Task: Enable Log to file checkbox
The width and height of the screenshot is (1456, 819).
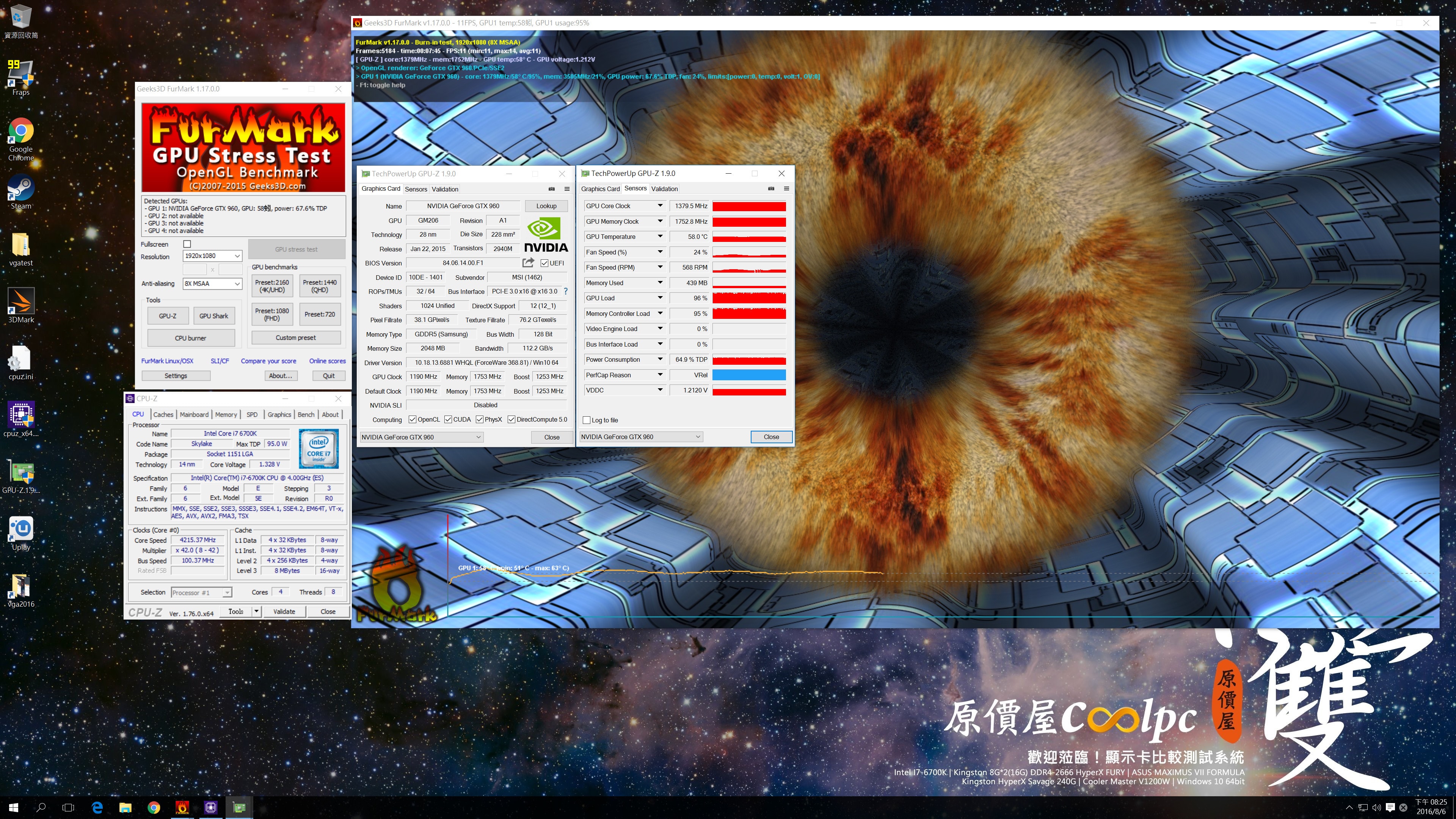Action: [x=587, y=420]
